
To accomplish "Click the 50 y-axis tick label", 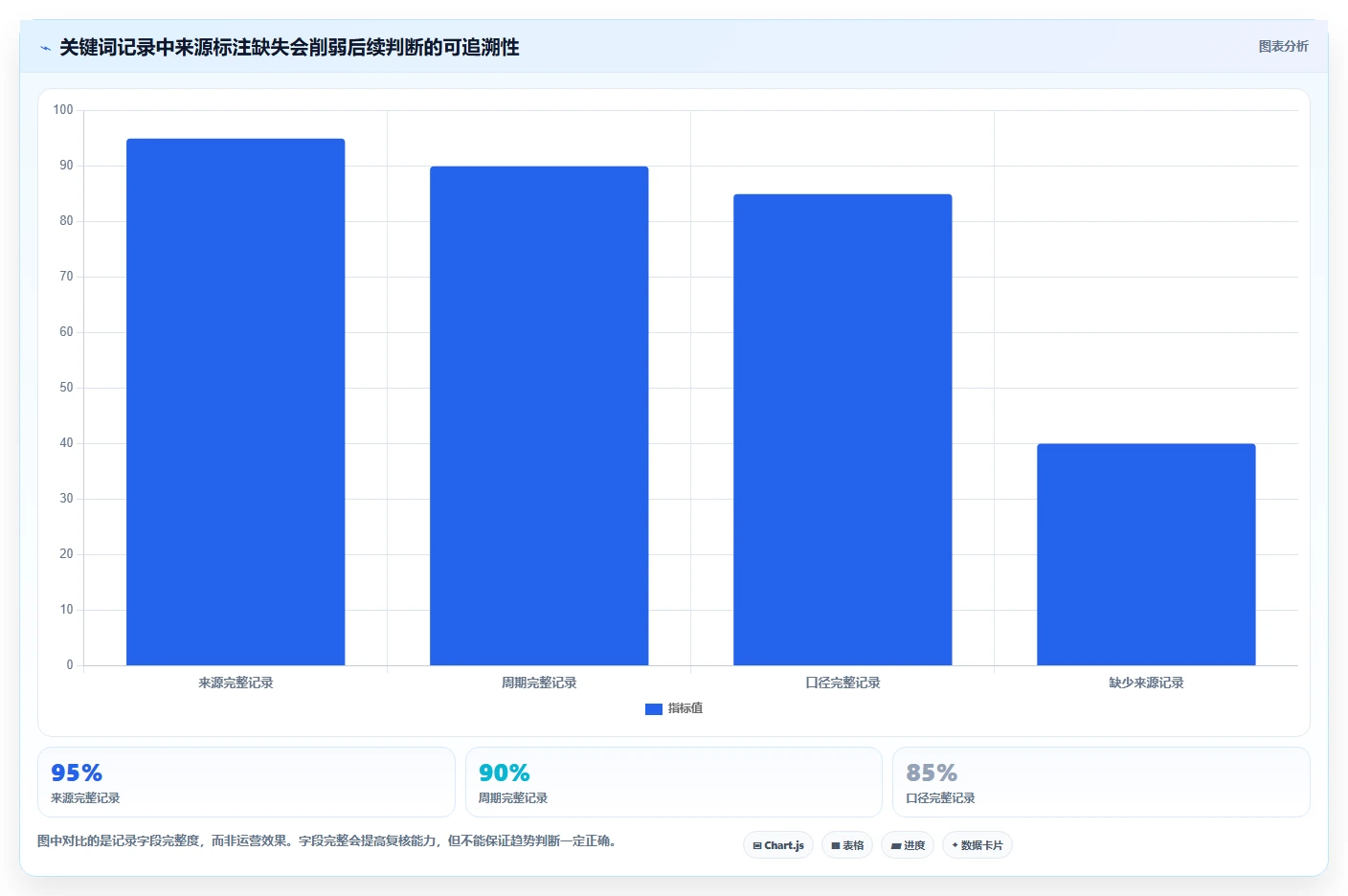I will (x=66, y=388).
